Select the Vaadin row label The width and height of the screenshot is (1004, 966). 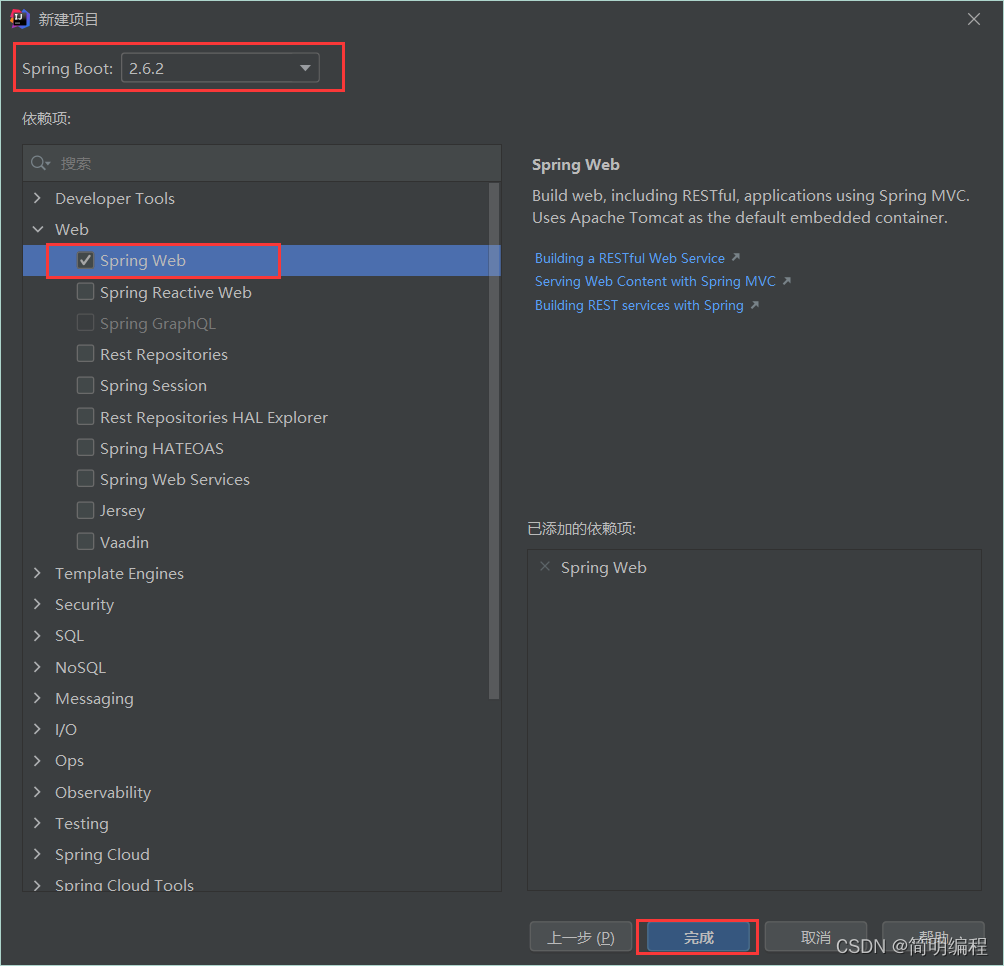[x=124, y=542]
